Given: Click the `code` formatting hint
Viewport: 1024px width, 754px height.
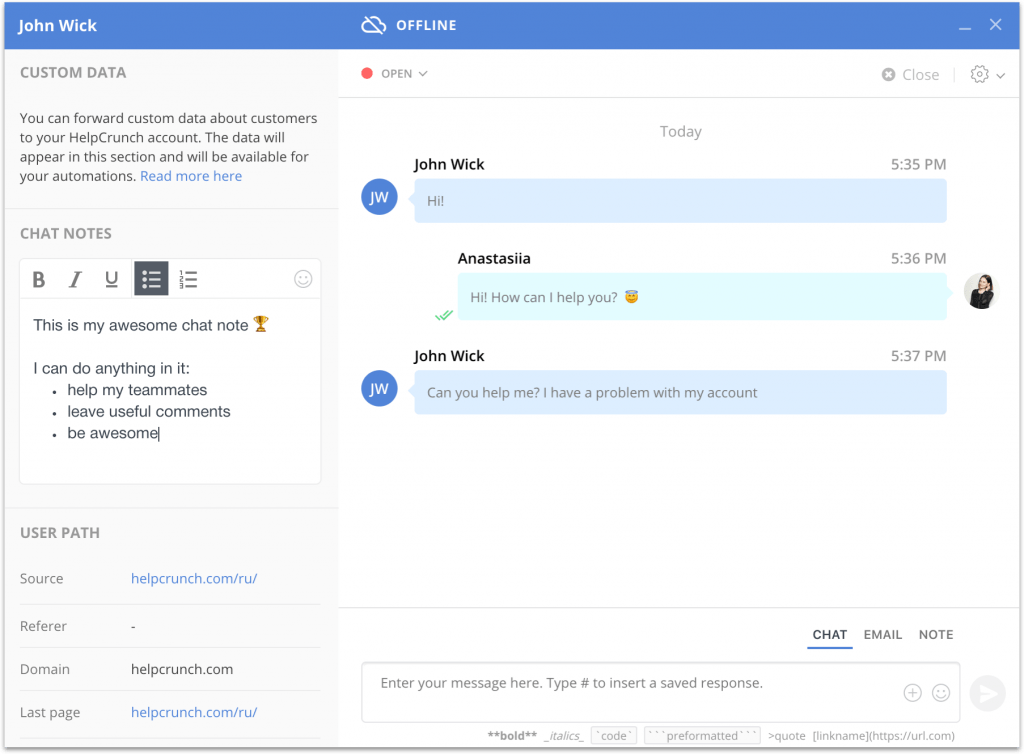Looking at the screenshot, I should [x=614, y=736].
